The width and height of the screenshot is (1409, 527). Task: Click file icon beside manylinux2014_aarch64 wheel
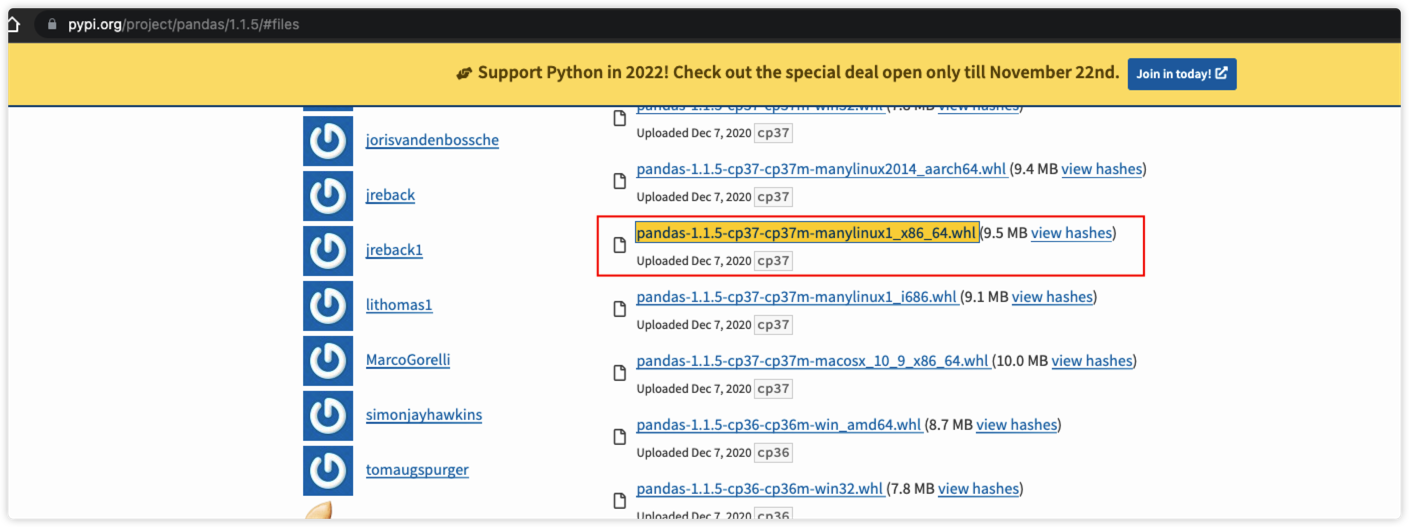[620, 181]
